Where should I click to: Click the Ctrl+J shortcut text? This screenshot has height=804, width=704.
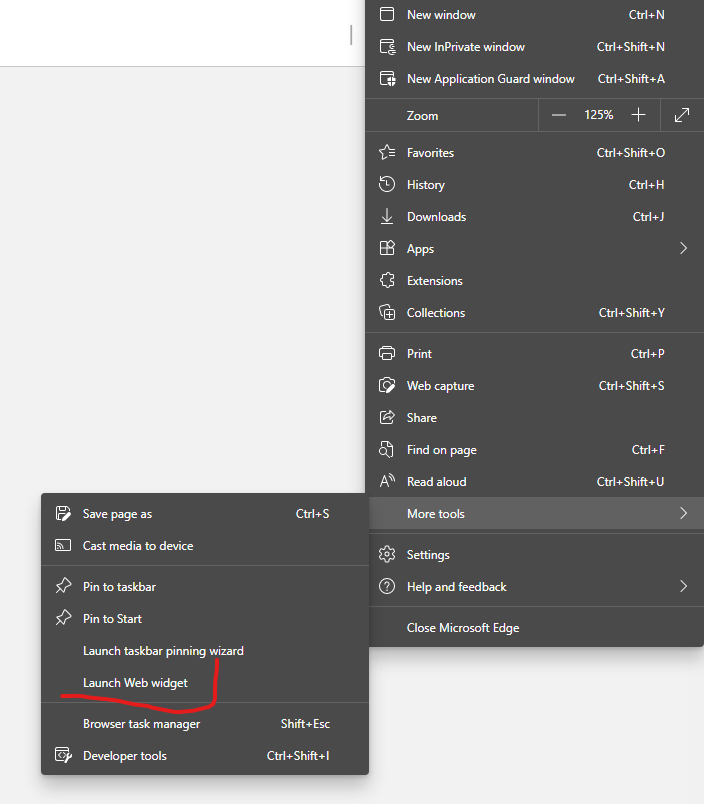(x=649, y=216)
